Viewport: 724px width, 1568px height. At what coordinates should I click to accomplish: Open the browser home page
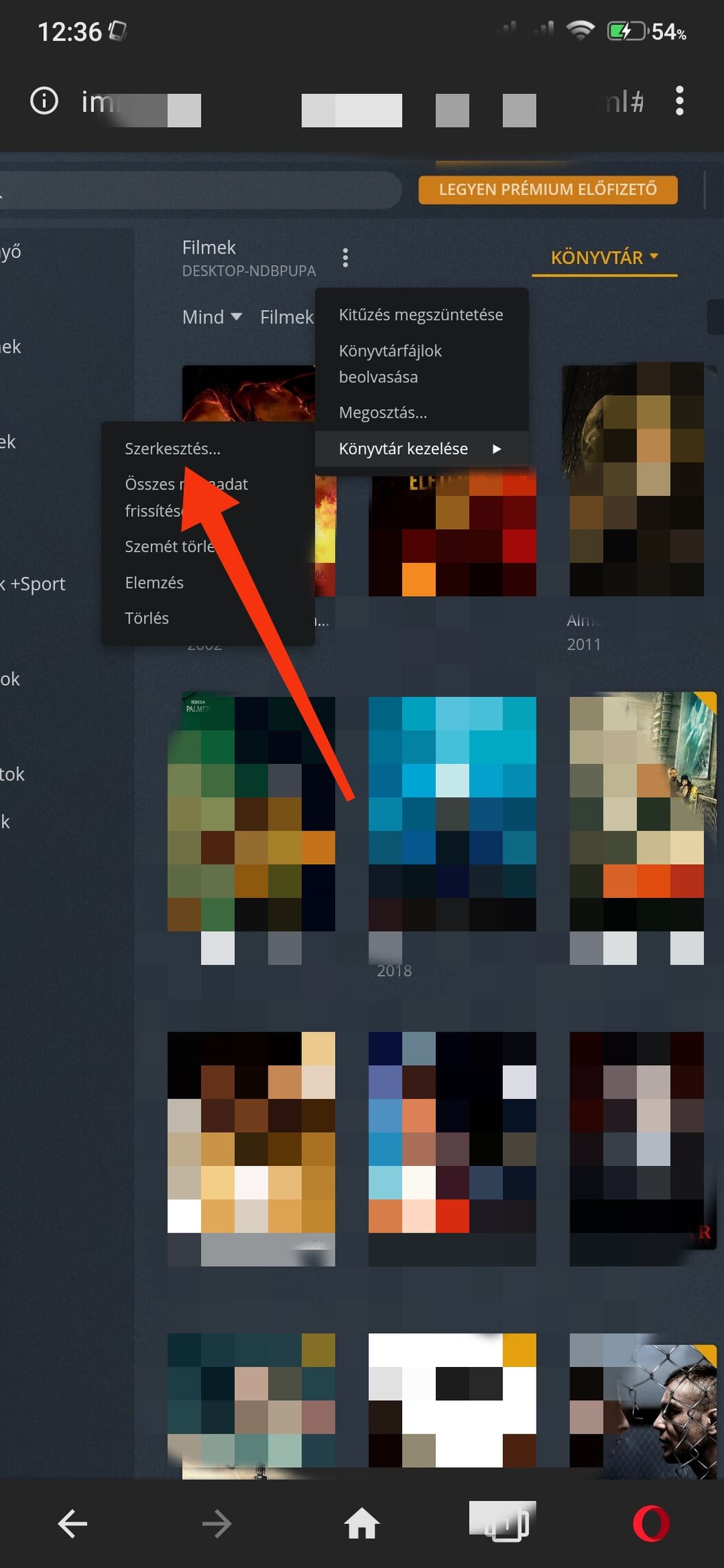pyautogui.click(x=362, y=1524)
